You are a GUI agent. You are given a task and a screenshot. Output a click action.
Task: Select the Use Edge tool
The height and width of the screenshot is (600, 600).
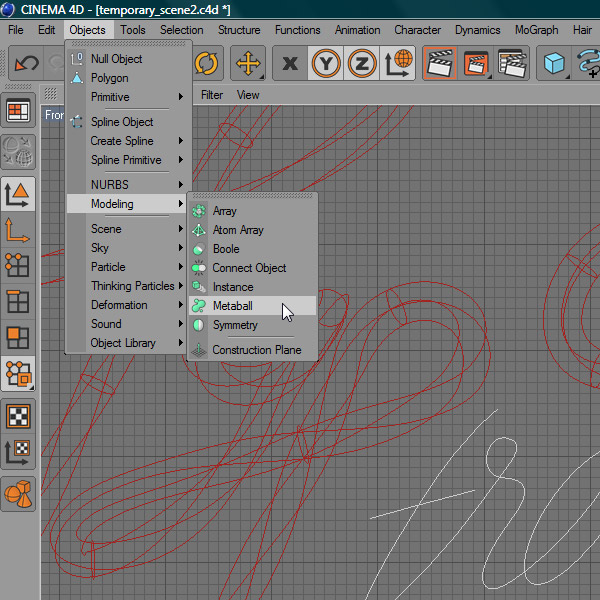(18, 301)
